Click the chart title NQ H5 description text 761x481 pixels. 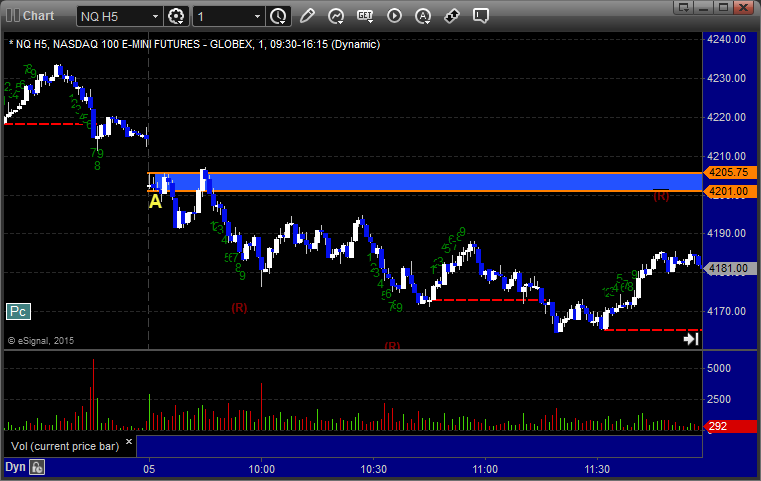point(194,44)
